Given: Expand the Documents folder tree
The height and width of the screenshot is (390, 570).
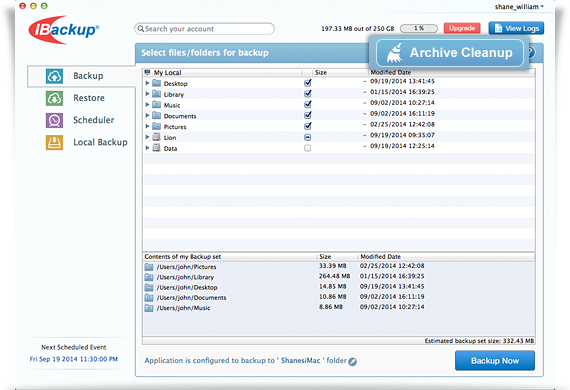Looking at the screenshot, I should pos(147,116).
